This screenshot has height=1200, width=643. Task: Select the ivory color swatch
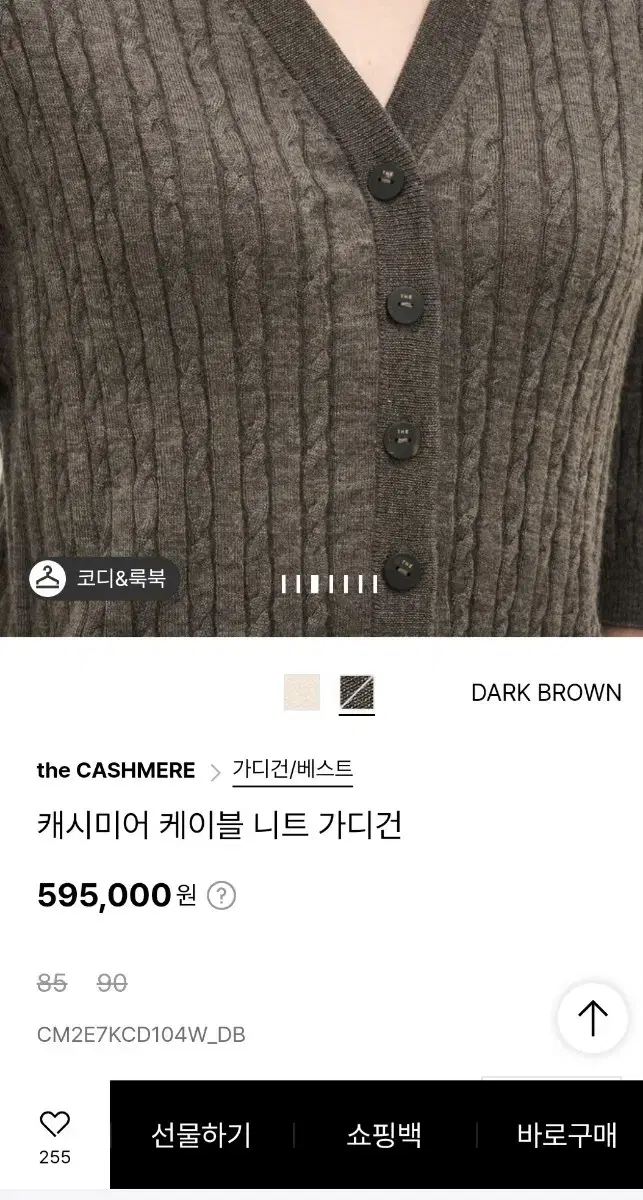pyautogui.click(x=302, y=692)
